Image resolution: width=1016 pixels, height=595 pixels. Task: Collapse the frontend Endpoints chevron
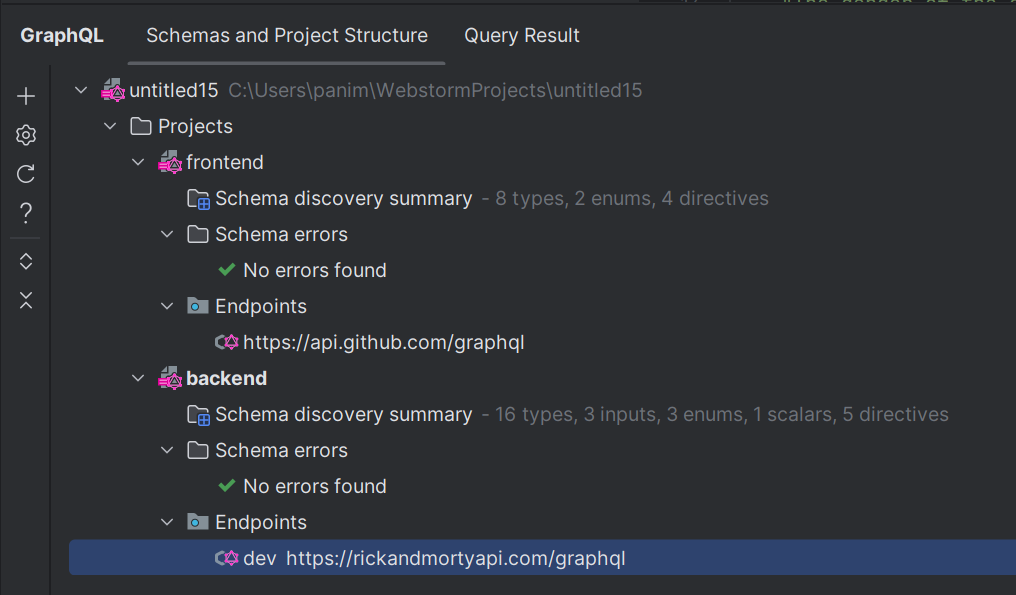point(167,306)
